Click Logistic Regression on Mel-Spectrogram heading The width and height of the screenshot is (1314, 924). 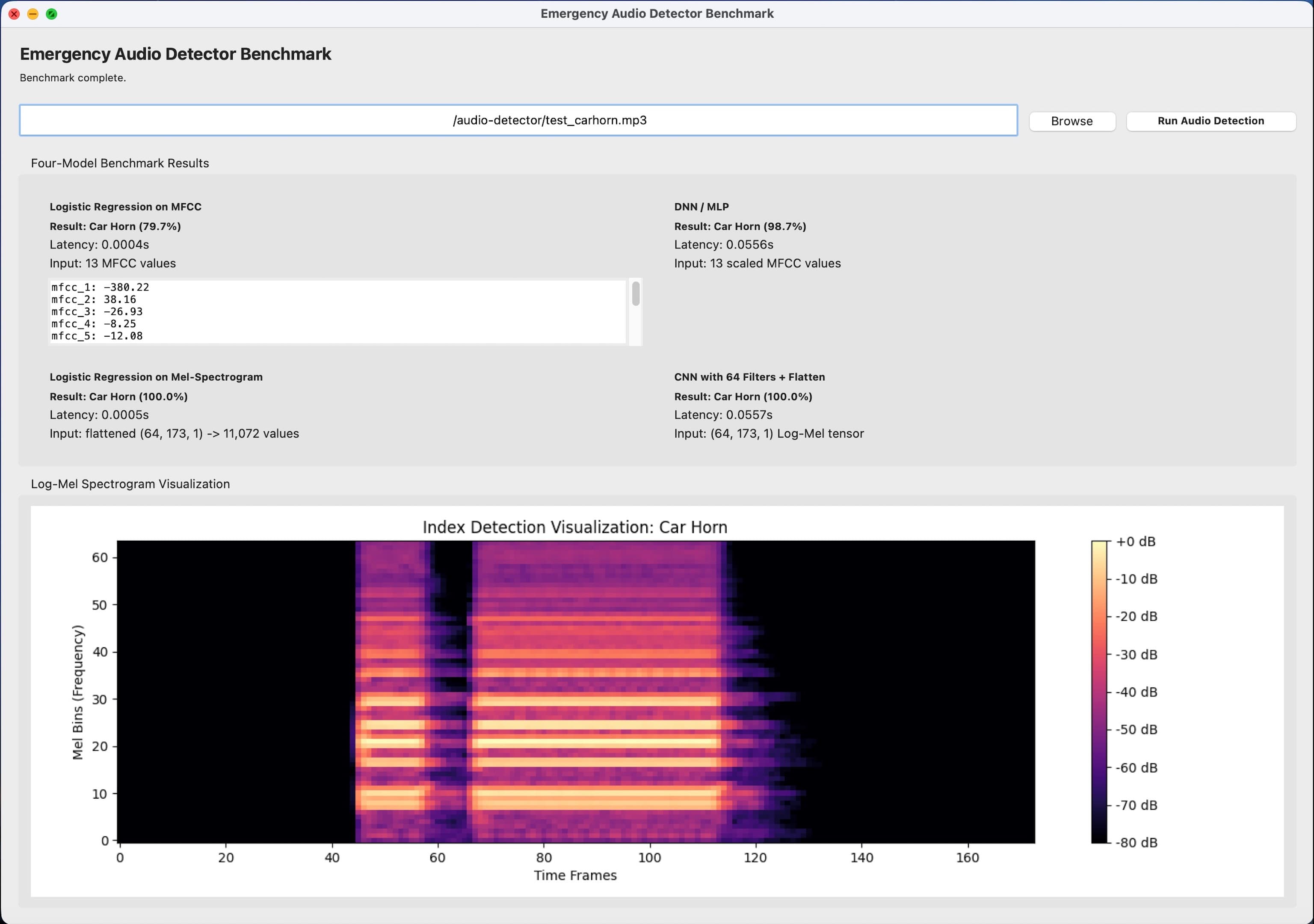point(156,377)
